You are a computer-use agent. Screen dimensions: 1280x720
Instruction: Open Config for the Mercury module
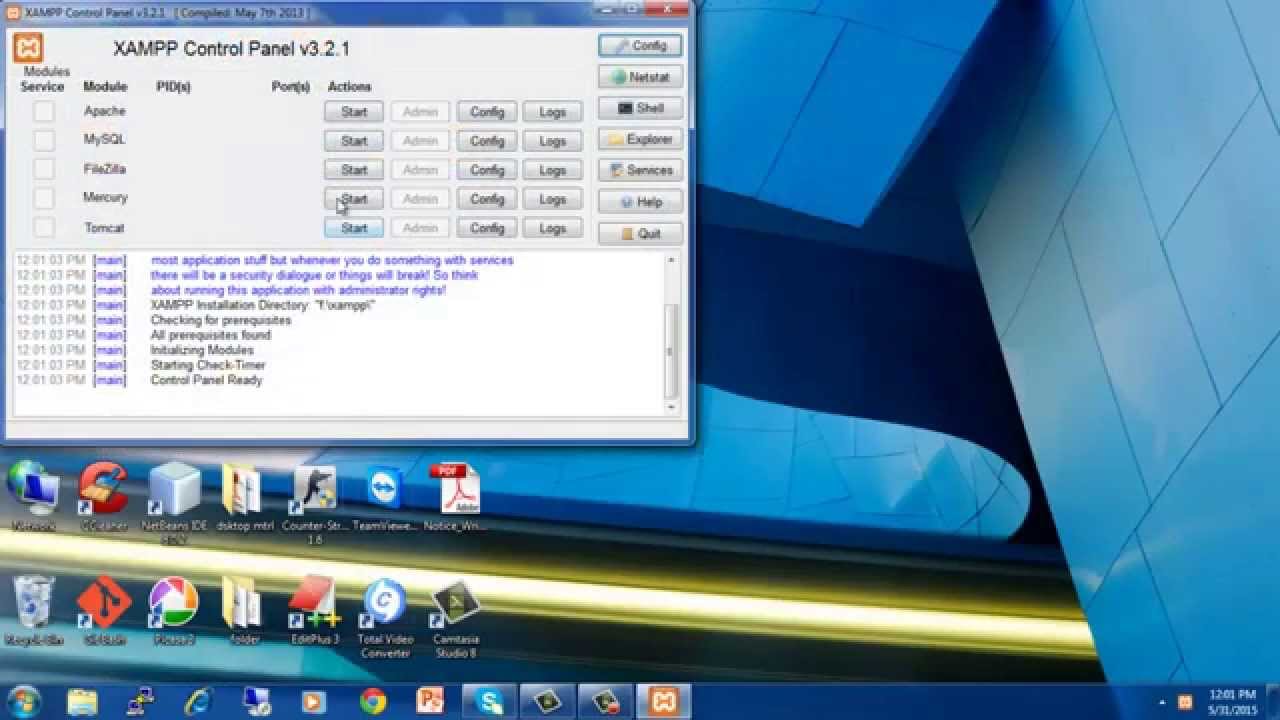pos(487,199)
